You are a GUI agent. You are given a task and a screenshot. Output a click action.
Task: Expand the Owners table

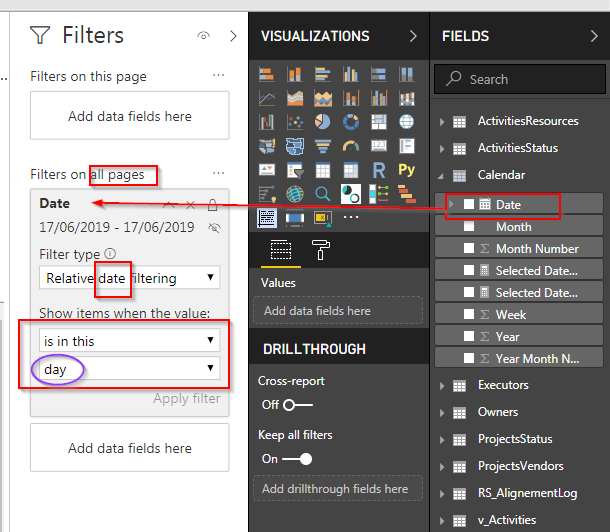tap(442, 413)
